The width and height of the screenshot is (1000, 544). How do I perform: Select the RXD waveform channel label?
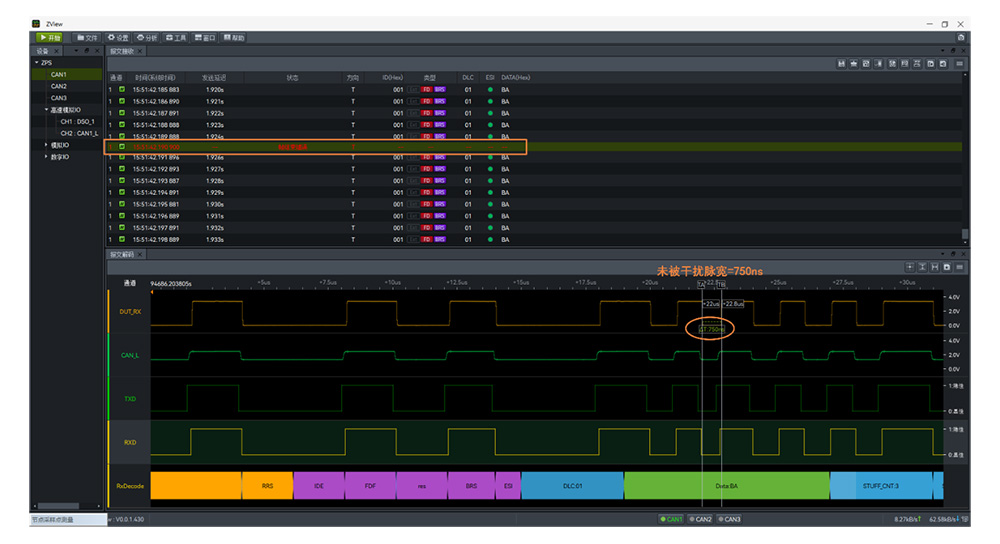(130, 442)
